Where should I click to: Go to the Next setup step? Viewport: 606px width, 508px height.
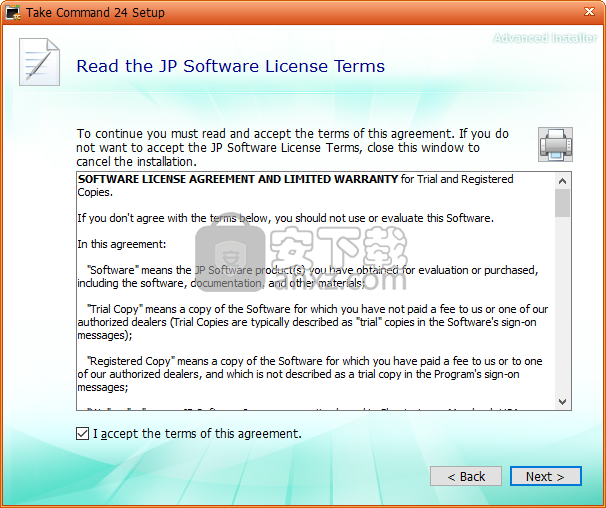point(545,476)
